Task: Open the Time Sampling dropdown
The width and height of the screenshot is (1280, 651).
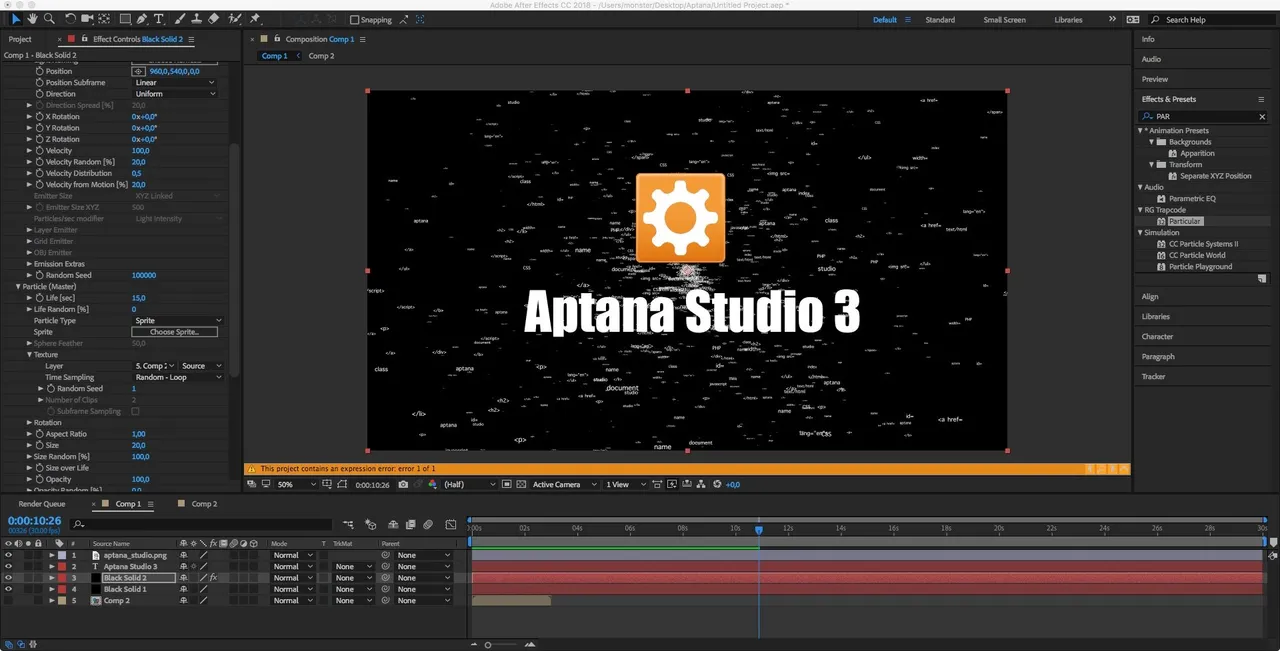Action: point(177,377)
